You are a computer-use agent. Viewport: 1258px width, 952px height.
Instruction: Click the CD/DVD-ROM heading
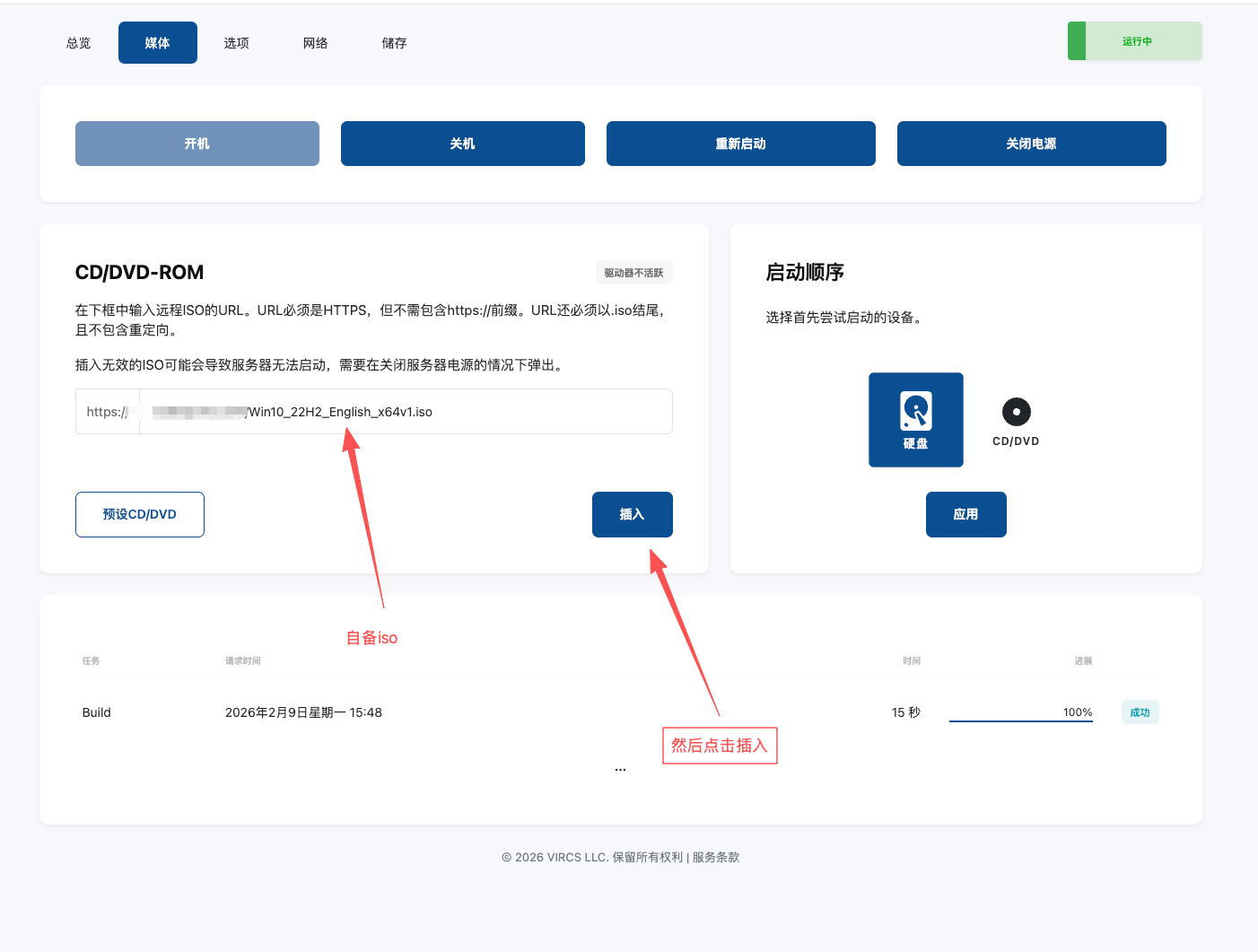pos(140,273)
